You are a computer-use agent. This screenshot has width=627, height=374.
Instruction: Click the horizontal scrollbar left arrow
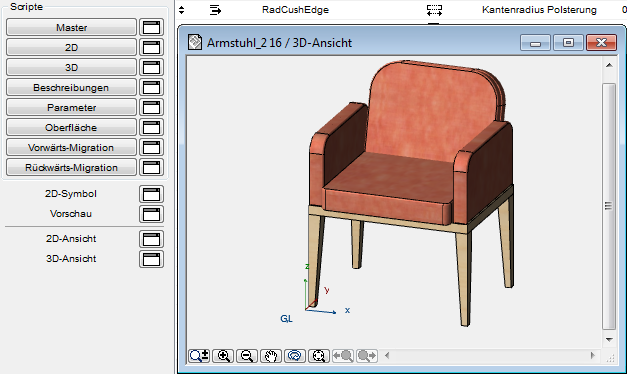coord(387,355)
